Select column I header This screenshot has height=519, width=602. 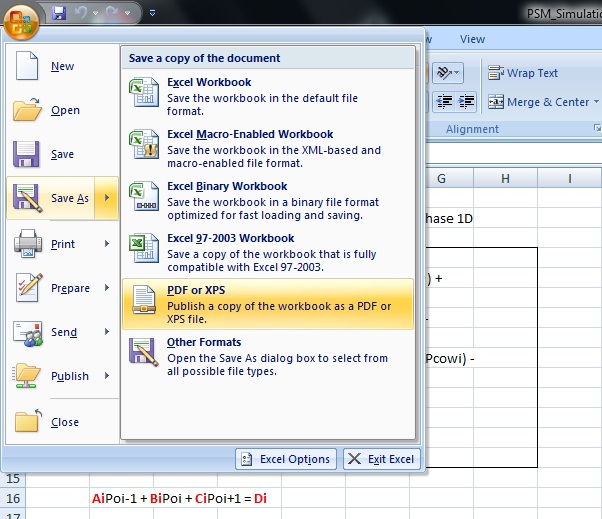tap(570, 179)
